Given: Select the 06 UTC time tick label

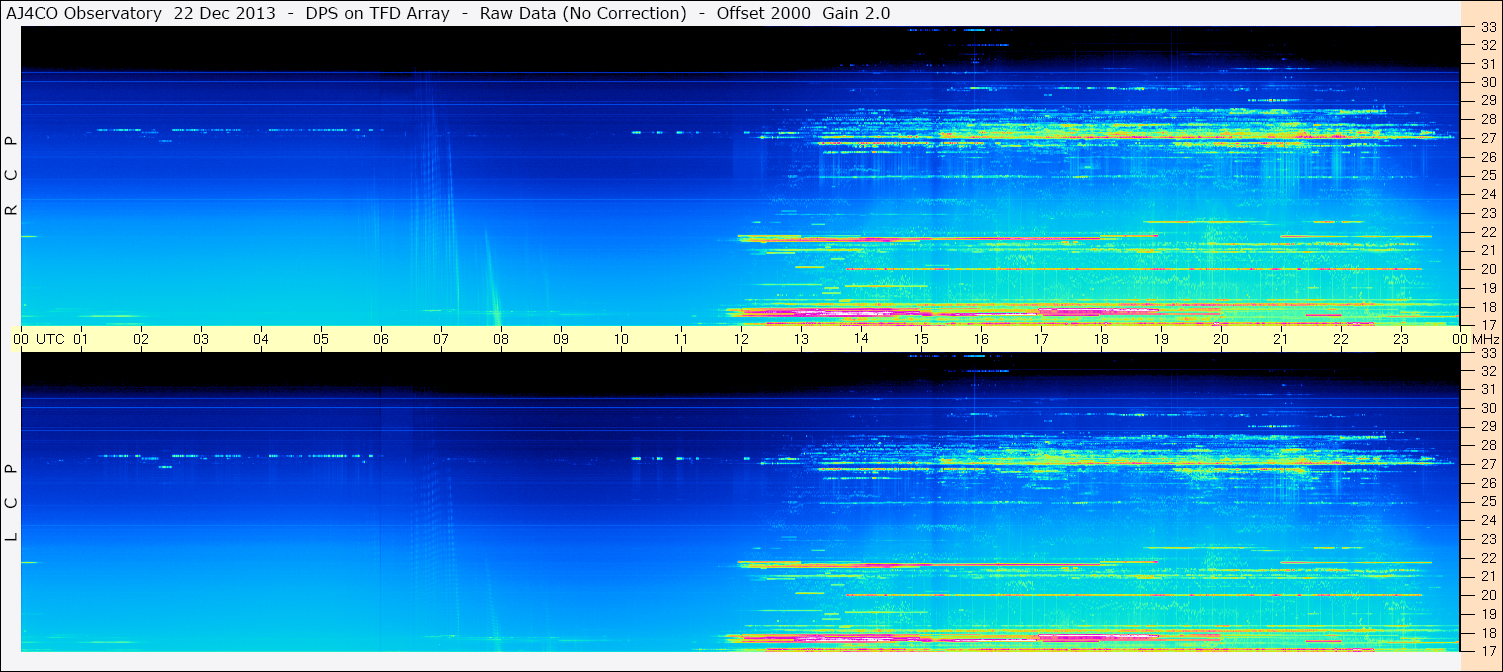Looking at the screenshot, I should (x=381, y=339).
